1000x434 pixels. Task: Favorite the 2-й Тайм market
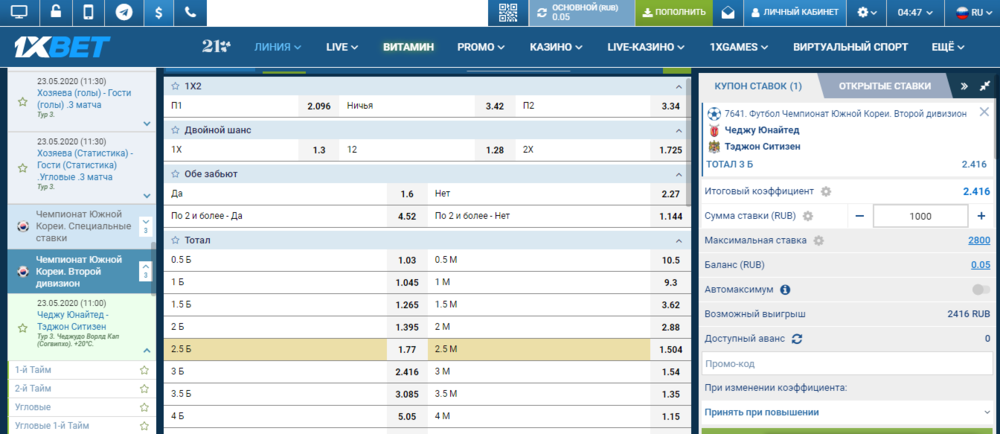(144, 388)
